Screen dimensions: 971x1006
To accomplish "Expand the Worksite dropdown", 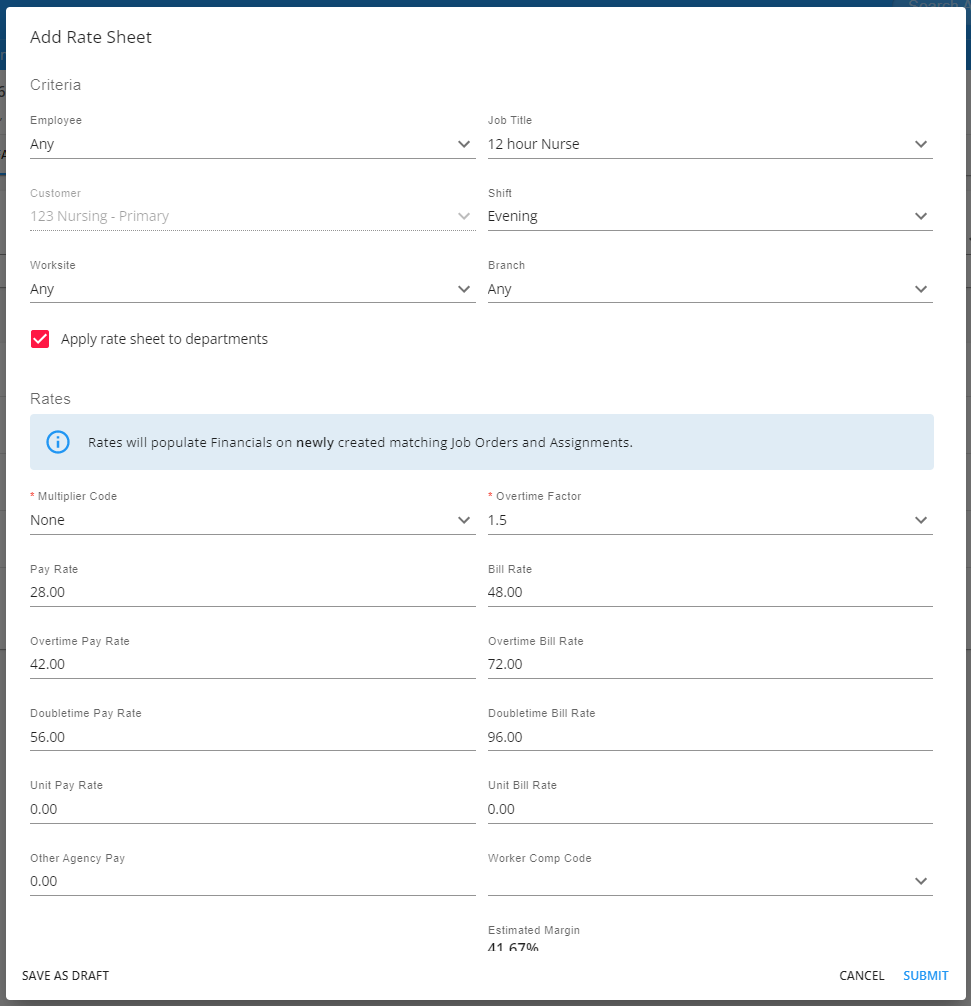I will click(252, 289).
